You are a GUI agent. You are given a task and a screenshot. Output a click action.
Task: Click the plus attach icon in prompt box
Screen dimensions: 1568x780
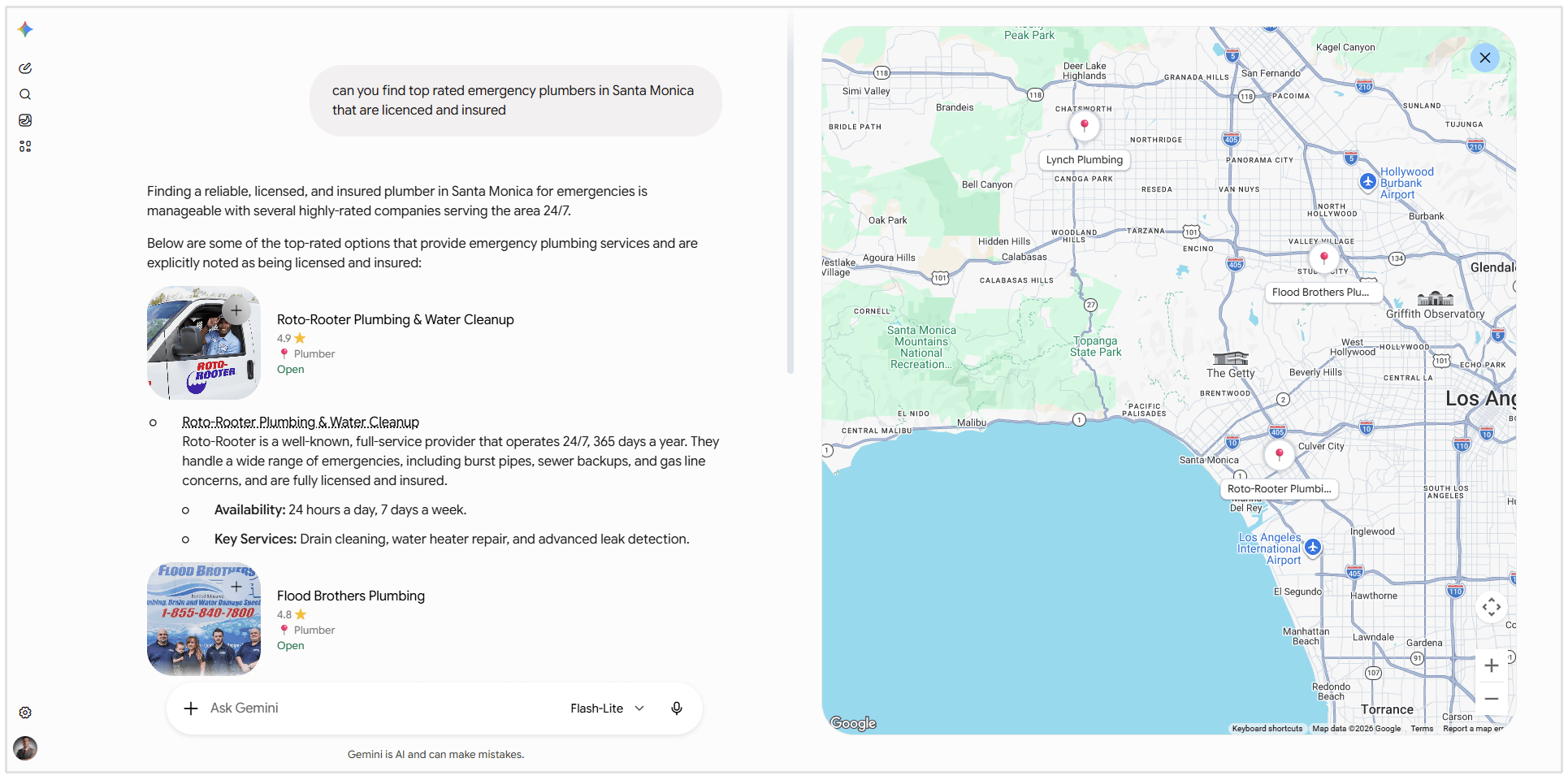[191, 708]
